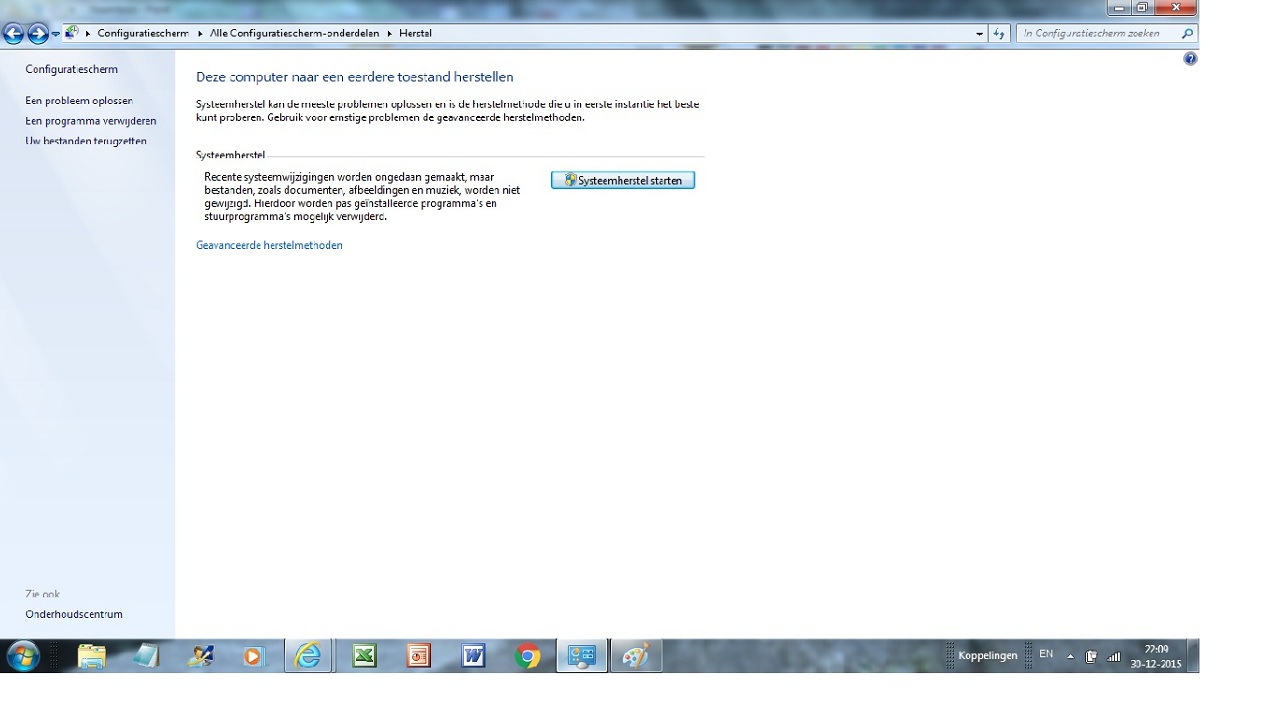
Task: Open the Snipping Tool taskbar icon
Action: (200, 656)
